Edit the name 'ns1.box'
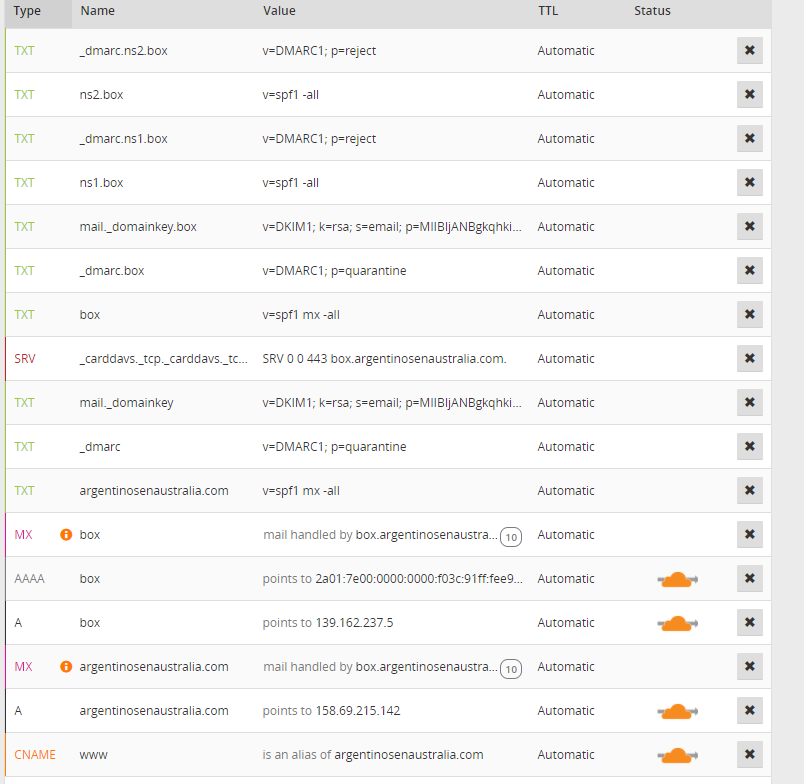 tap(102, 183)
